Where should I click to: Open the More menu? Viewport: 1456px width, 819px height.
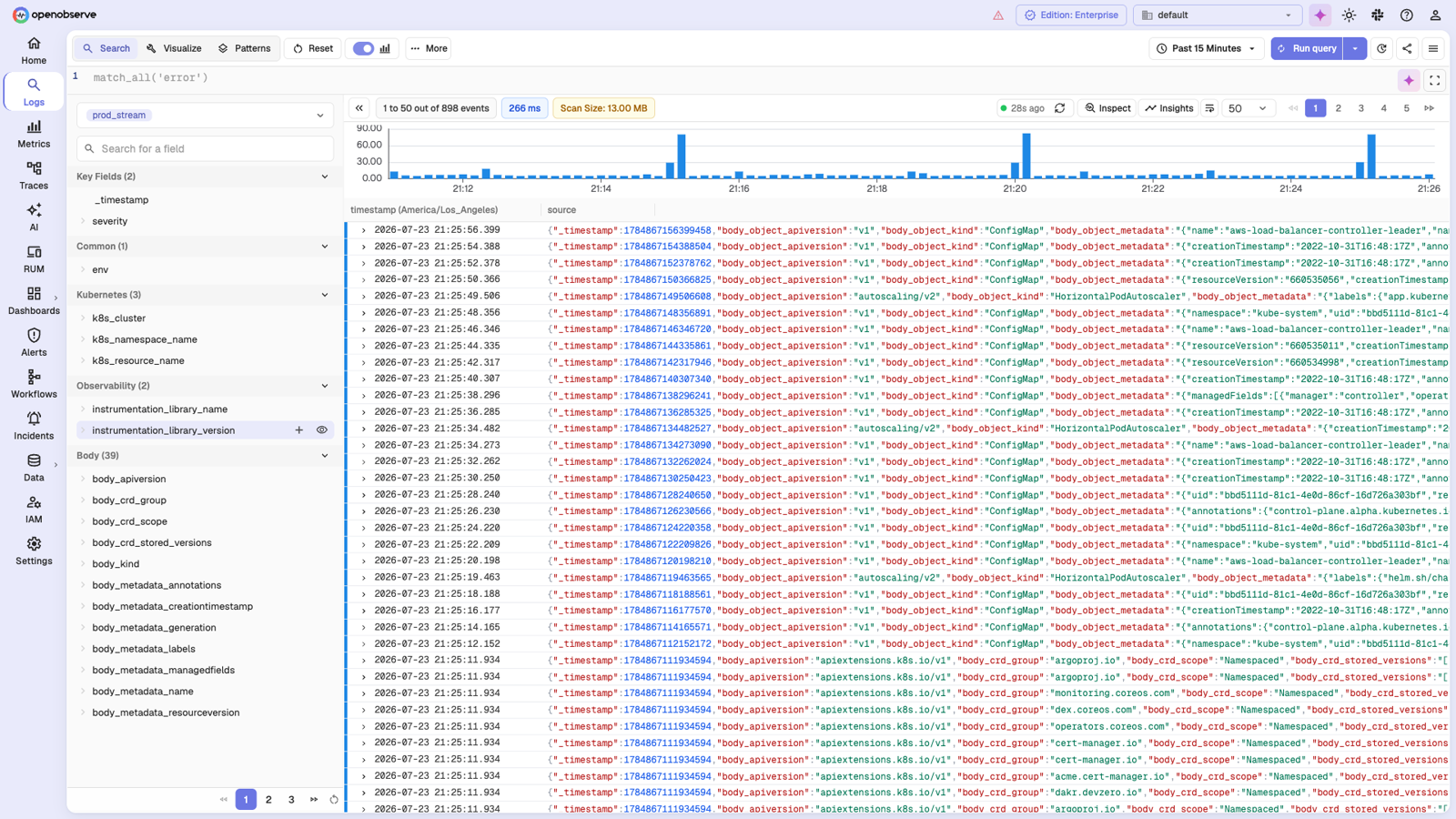[429, 48]
